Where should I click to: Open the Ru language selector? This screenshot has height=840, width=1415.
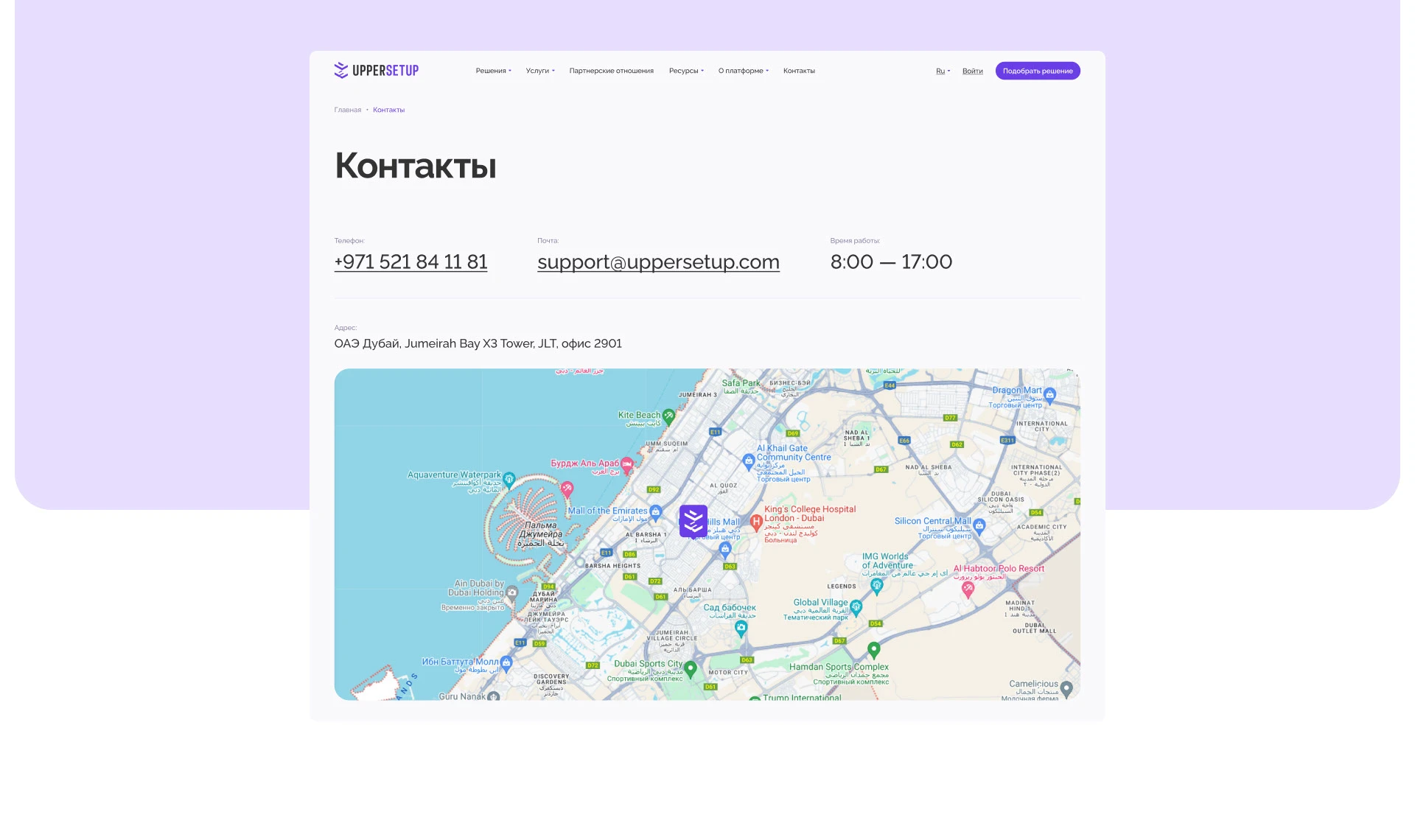[x=943, y=71]
